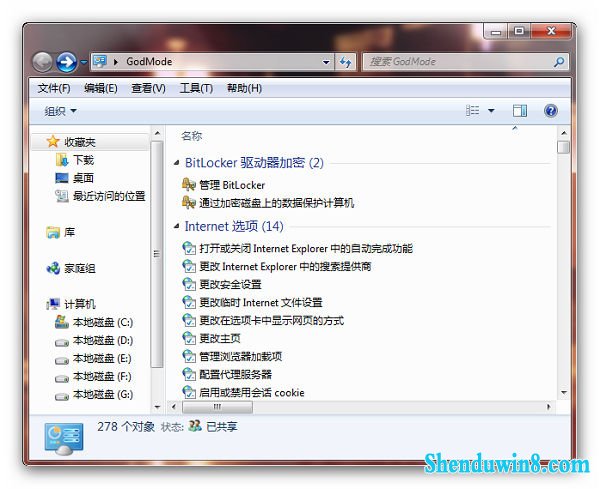Open the 编辑(E) menu
The image size is (600, 489).
tap(101, 88)
